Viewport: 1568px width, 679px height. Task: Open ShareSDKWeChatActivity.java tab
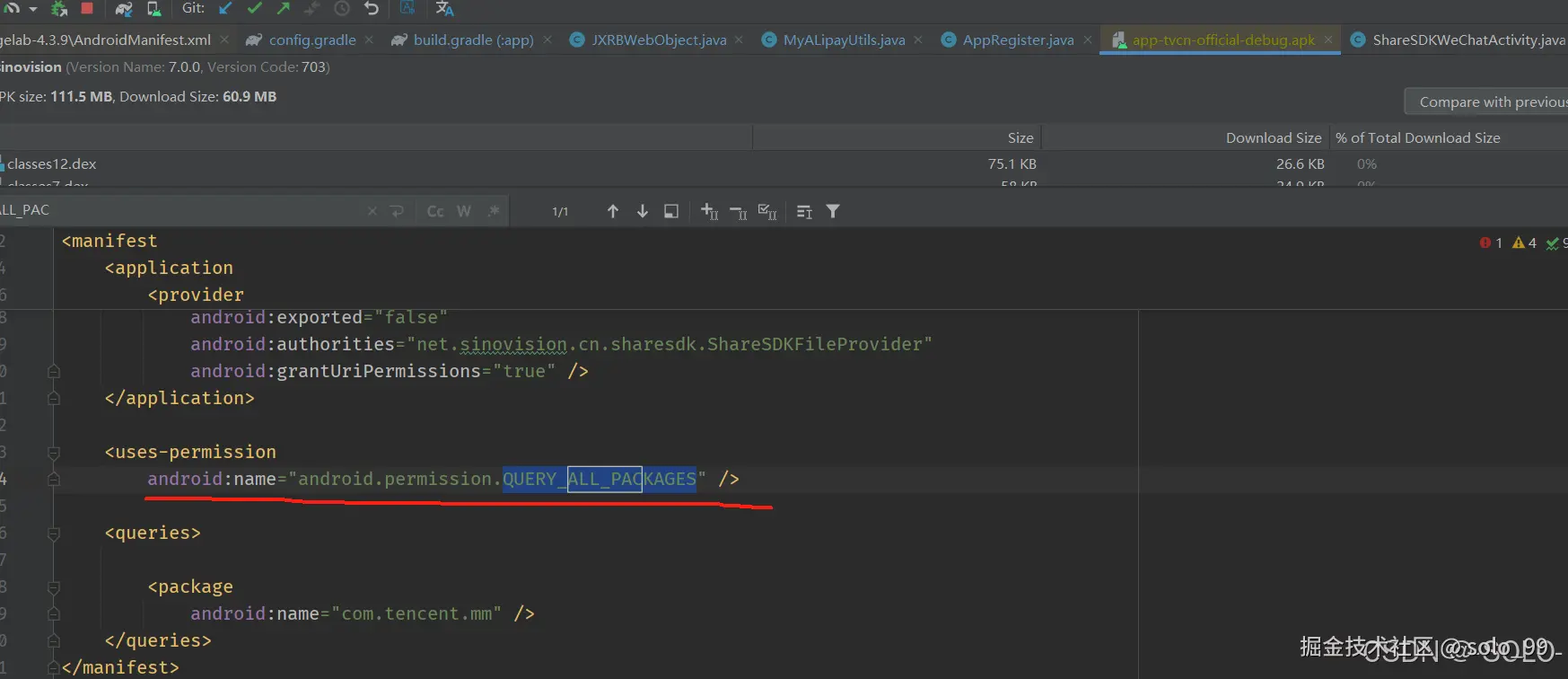click(1458, 40)
